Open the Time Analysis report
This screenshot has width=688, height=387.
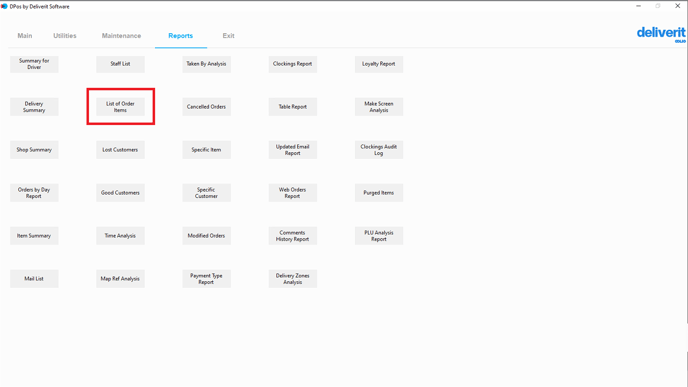[120, 236]
